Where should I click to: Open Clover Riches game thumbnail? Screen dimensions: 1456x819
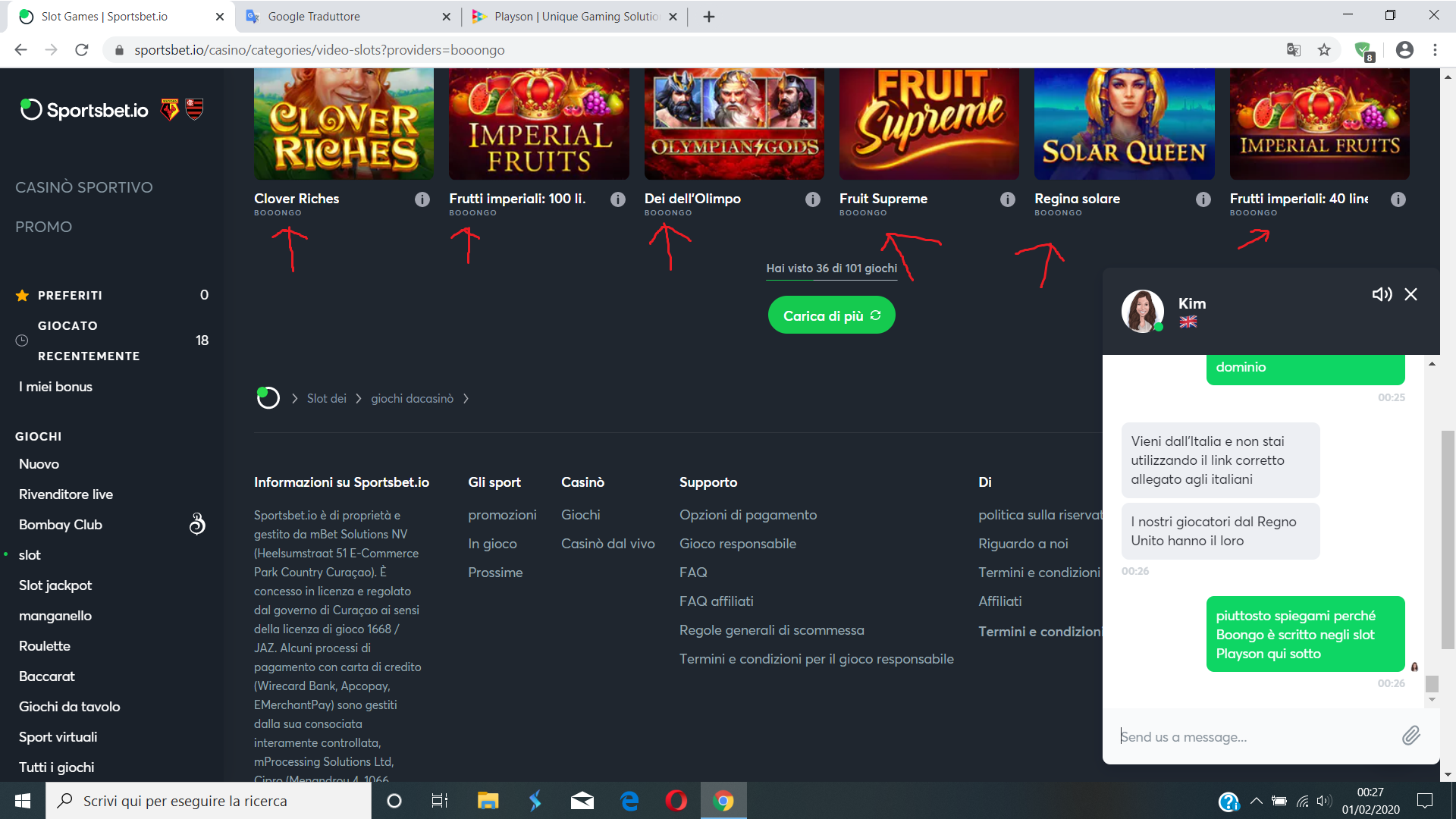(344, 124)
